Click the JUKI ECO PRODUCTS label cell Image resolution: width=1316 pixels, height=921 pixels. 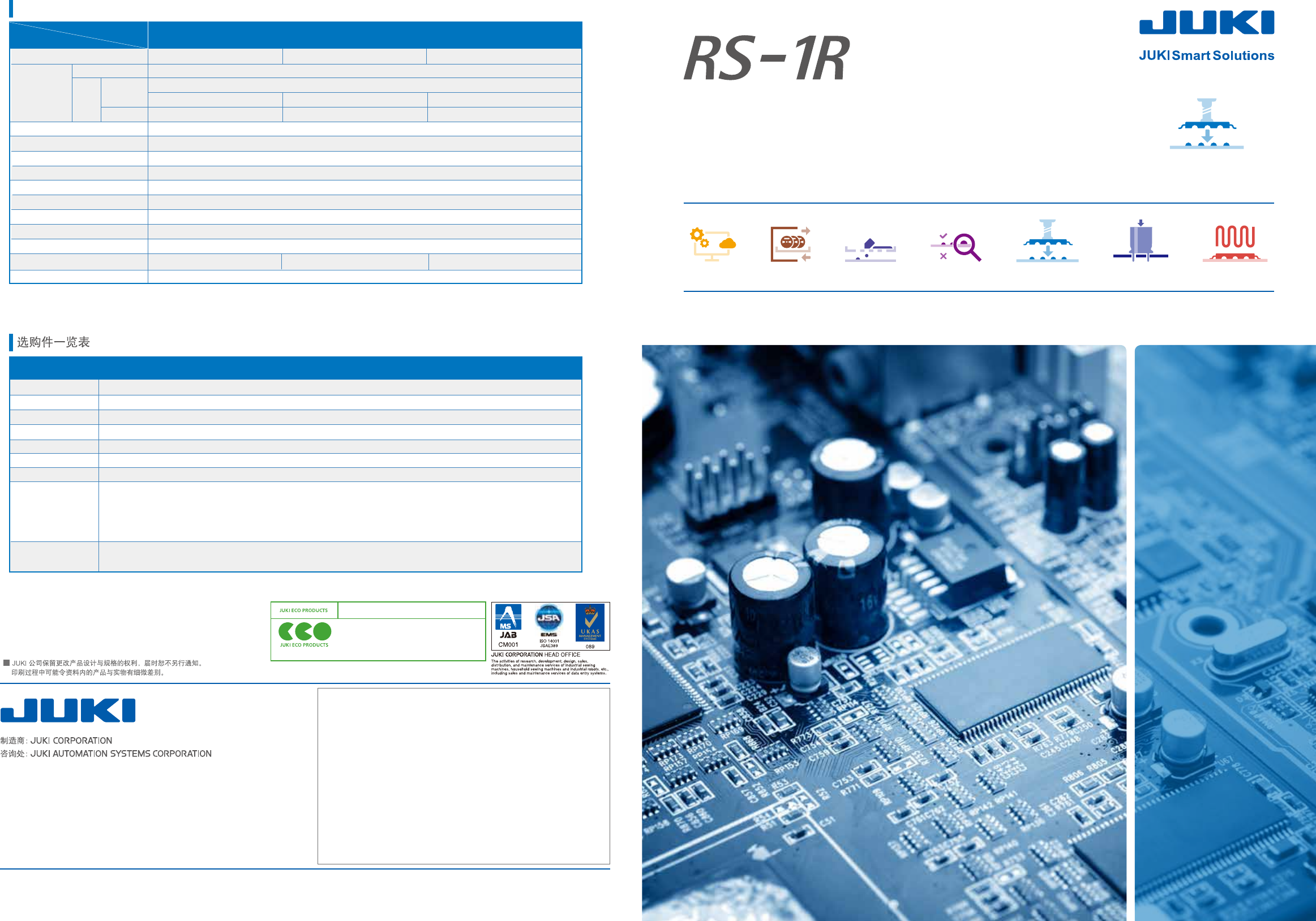(x=304, y=610)
